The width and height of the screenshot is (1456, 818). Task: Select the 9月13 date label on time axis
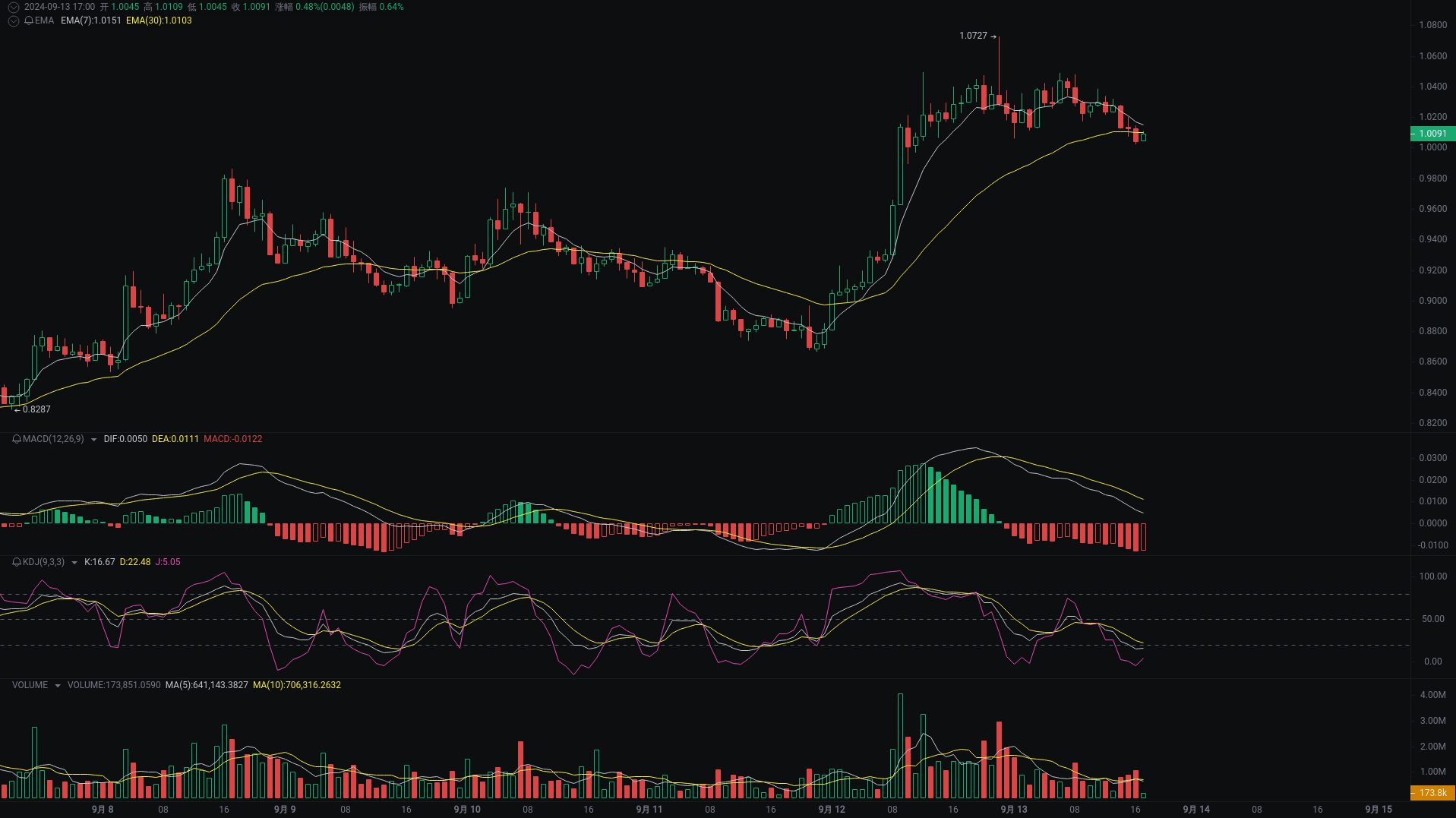(1013, 809)
